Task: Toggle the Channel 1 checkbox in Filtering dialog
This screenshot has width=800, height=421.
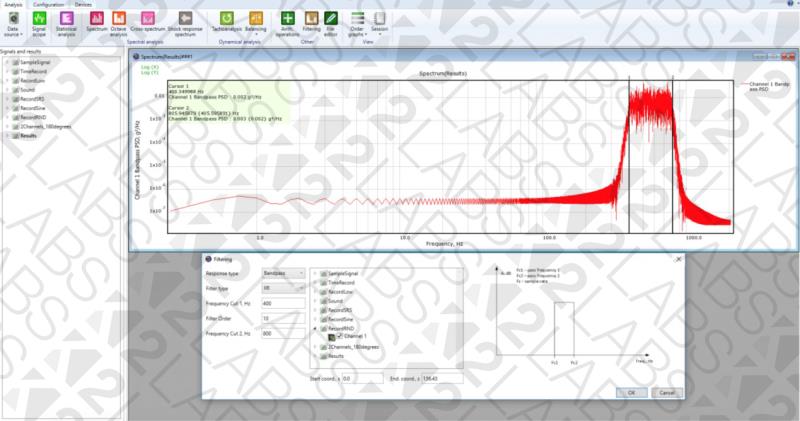Action: click(340, 336)
